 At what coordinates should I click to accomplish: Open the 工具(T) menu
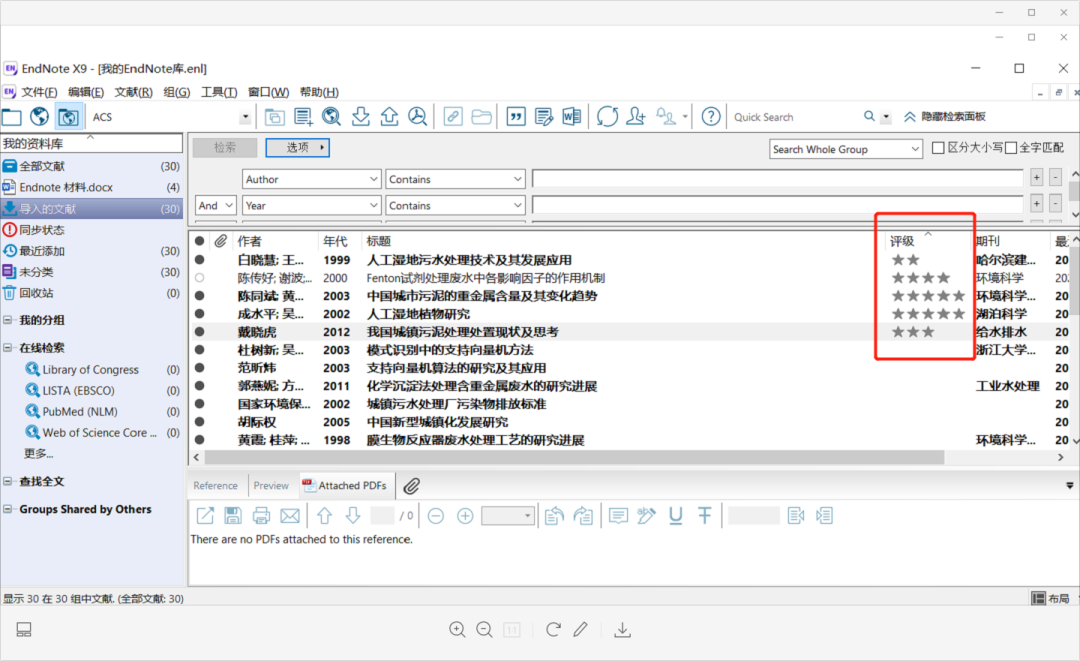[219, 92]
